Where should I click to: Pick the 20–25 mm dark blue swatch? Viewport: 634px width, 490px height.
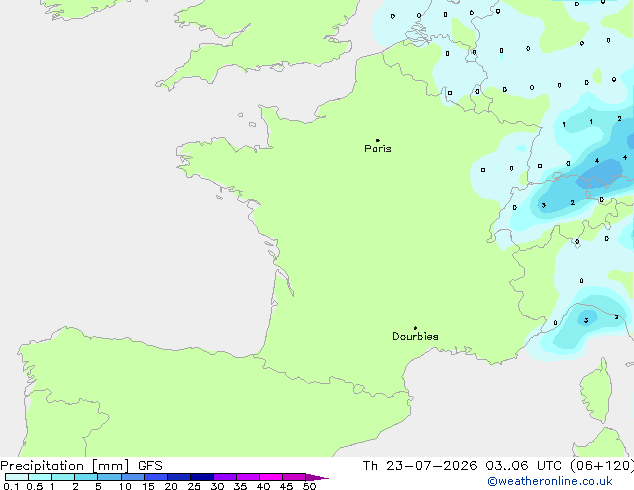coord(179,477)
